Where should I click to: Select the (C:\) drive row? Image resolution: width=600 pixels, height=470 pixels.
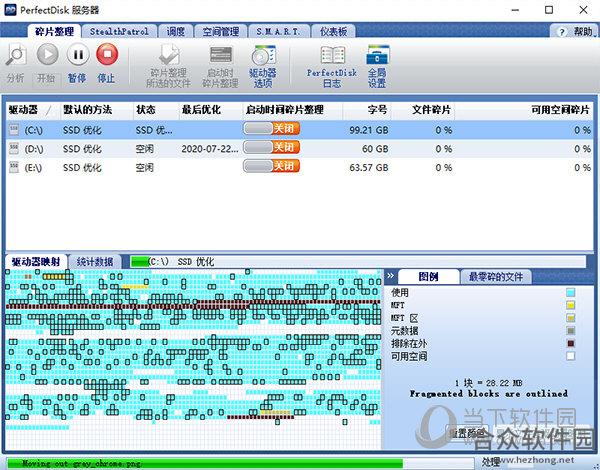pos(300,130)
